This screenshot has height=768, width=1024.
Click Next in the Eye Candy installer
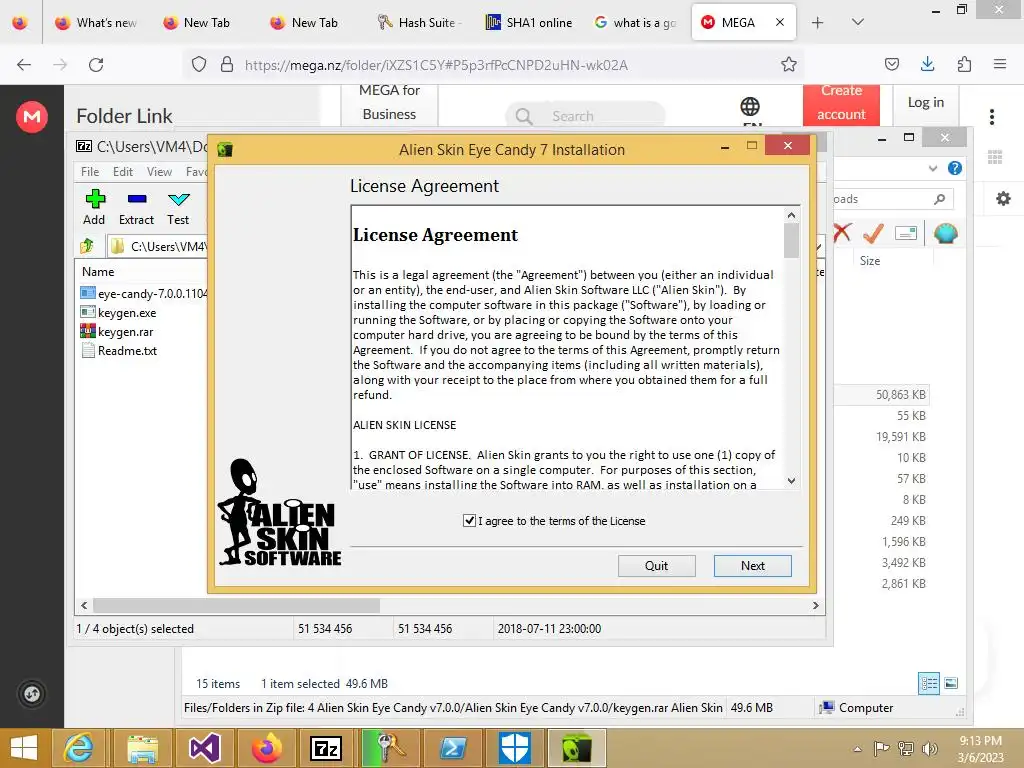(x=752, y=566)
